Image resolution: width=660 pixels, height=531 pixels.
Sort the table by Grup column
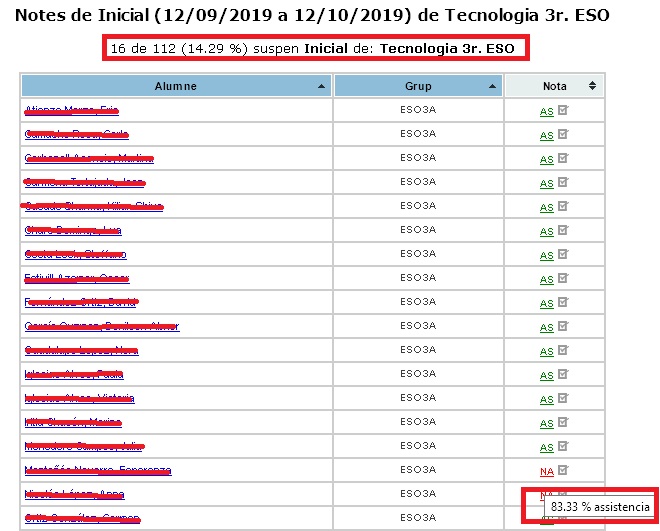(x=418, y=86)
